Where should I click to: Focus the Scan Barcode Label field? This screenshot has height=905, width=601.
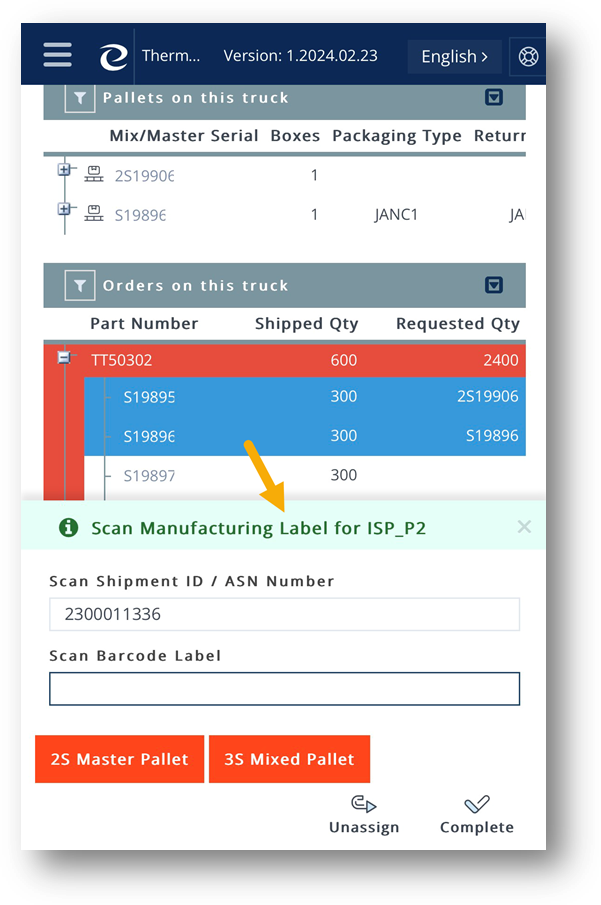pos(284,688)
